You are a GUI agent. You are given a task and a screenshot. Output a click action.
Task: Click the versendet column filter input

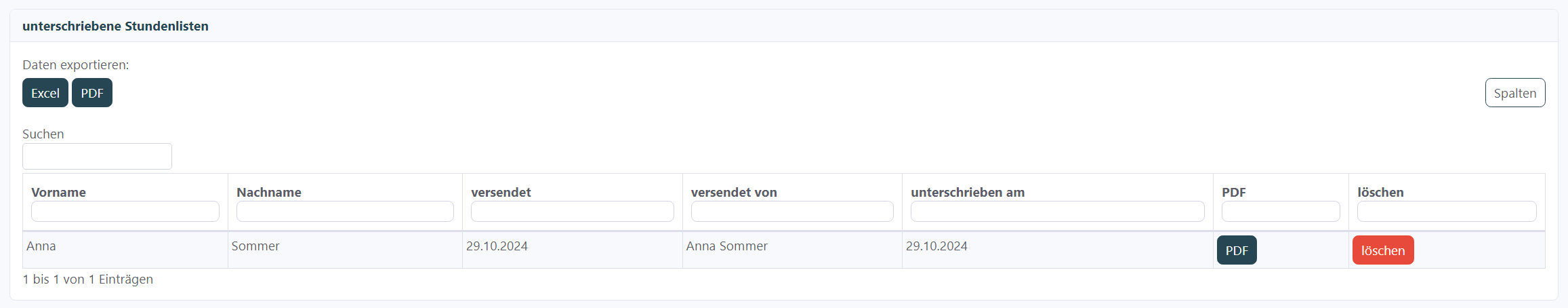(x=572, y=211)
